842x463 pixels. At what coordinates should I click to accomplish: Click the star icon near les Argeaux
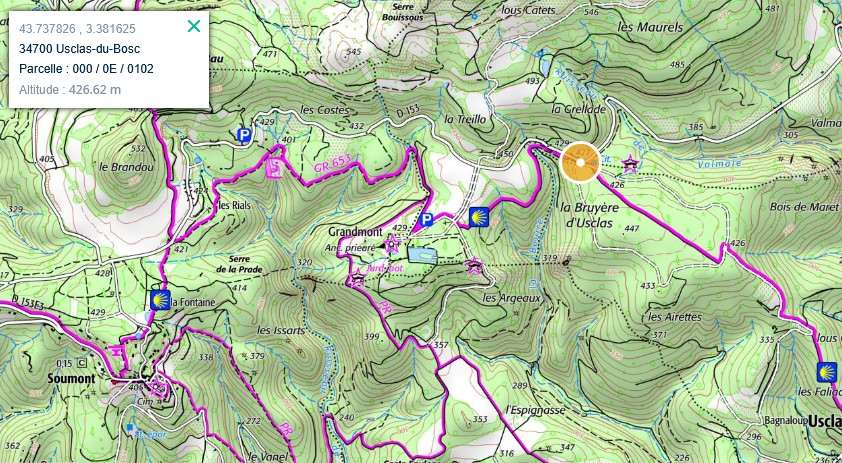[x=474, y=265]
